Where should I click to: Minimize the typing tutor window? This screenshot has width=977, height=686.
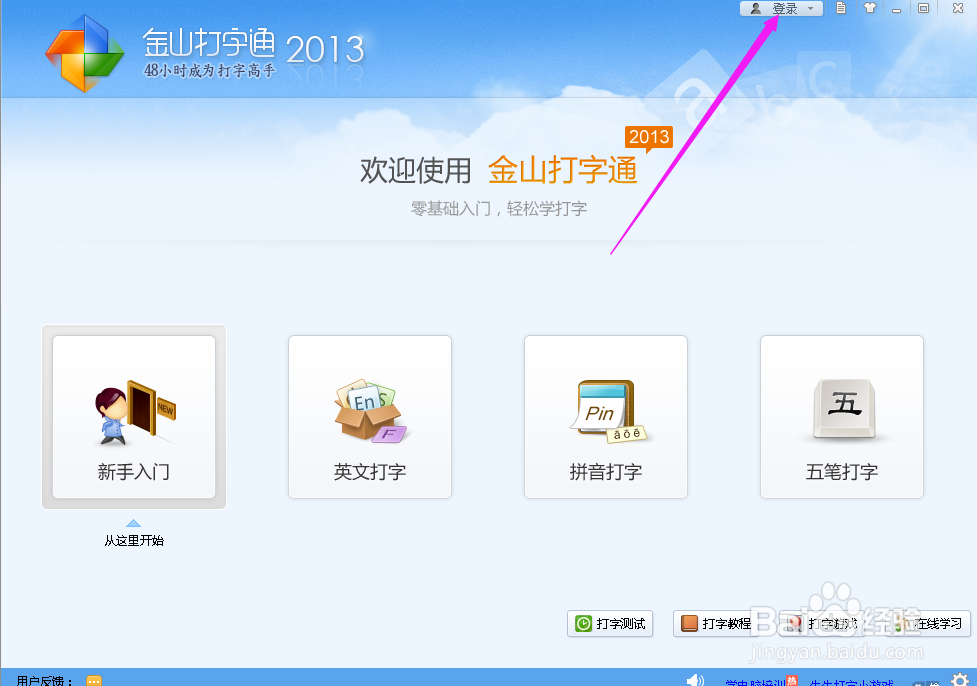[x=897, y=9]
